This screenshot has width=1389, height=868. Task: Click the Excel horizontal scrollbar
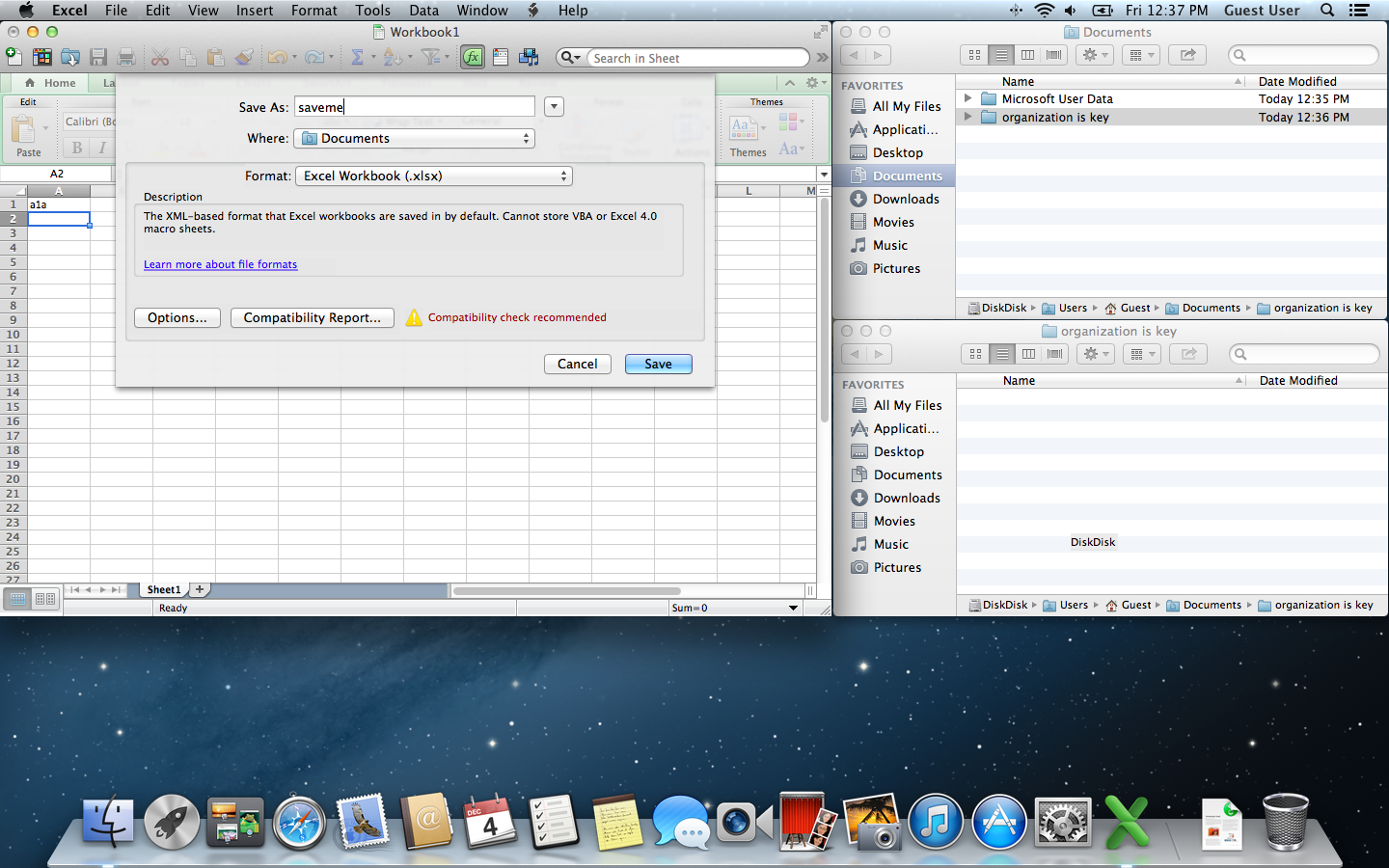(x=567, y=590)
